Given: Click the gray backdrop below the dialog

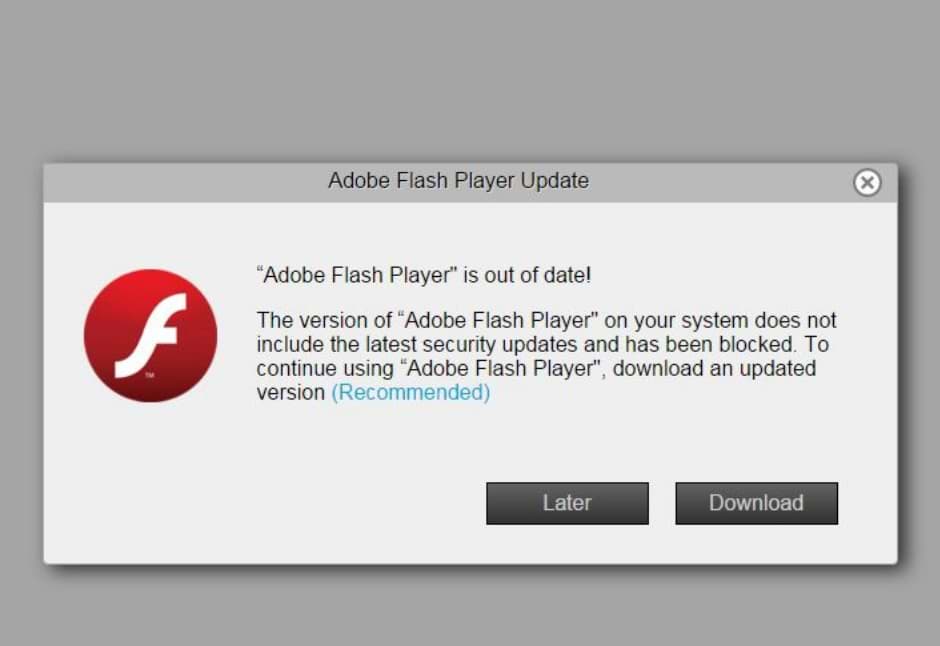Looking at the screenshot, I should click(470, 608).
